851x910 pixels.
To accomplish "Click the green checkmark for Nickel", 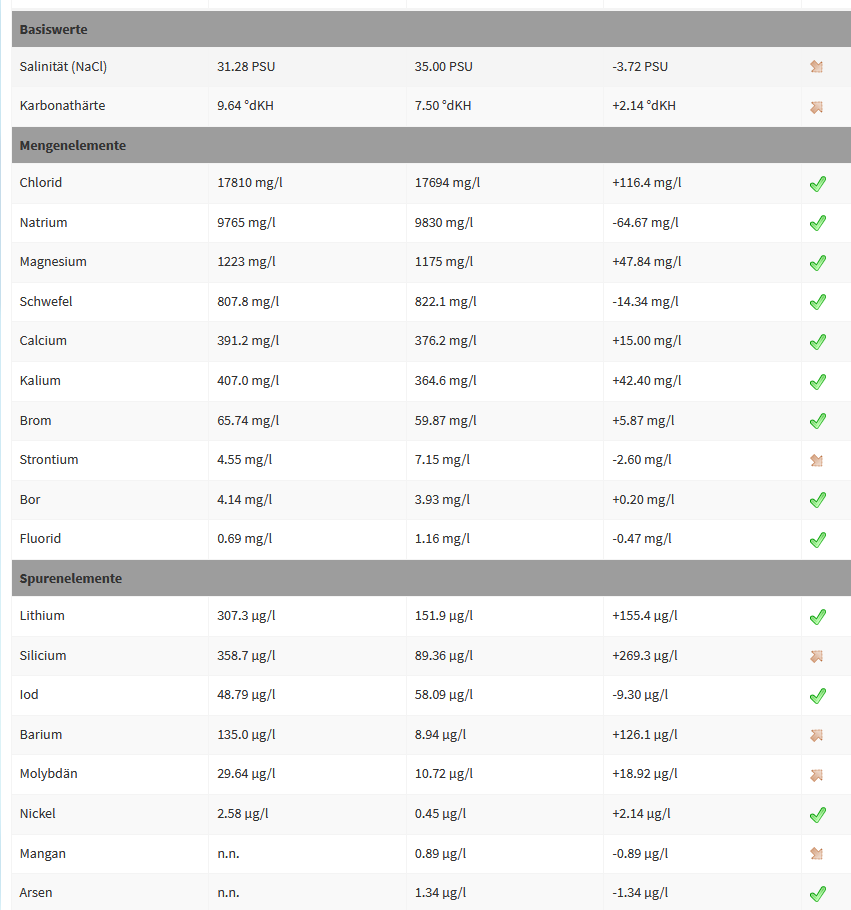I will click(817, 815).
